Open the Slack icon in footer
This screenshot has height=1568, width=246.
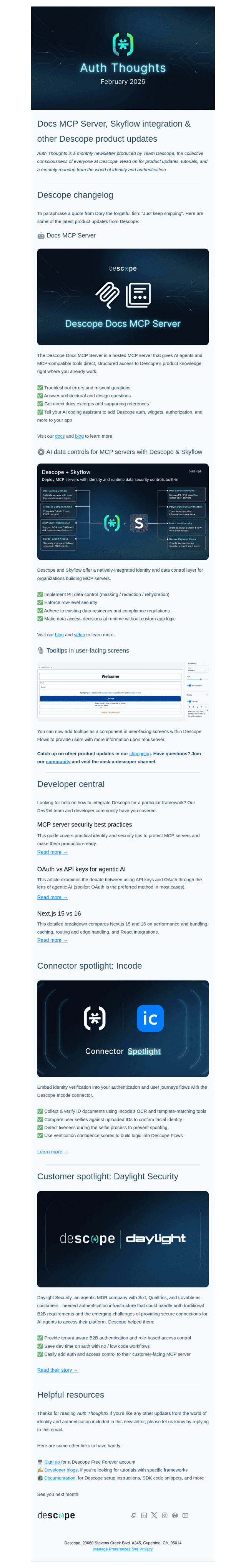175,1515
